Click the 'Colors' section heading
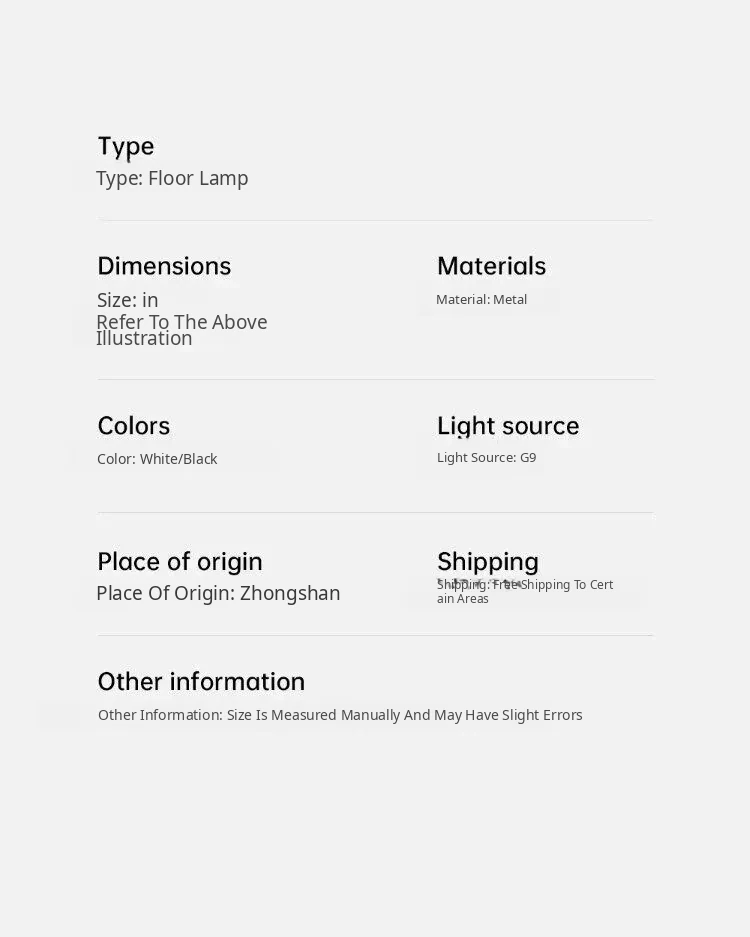Image resolution: width=750 pixels, height=937 pixels. [133, 426]
